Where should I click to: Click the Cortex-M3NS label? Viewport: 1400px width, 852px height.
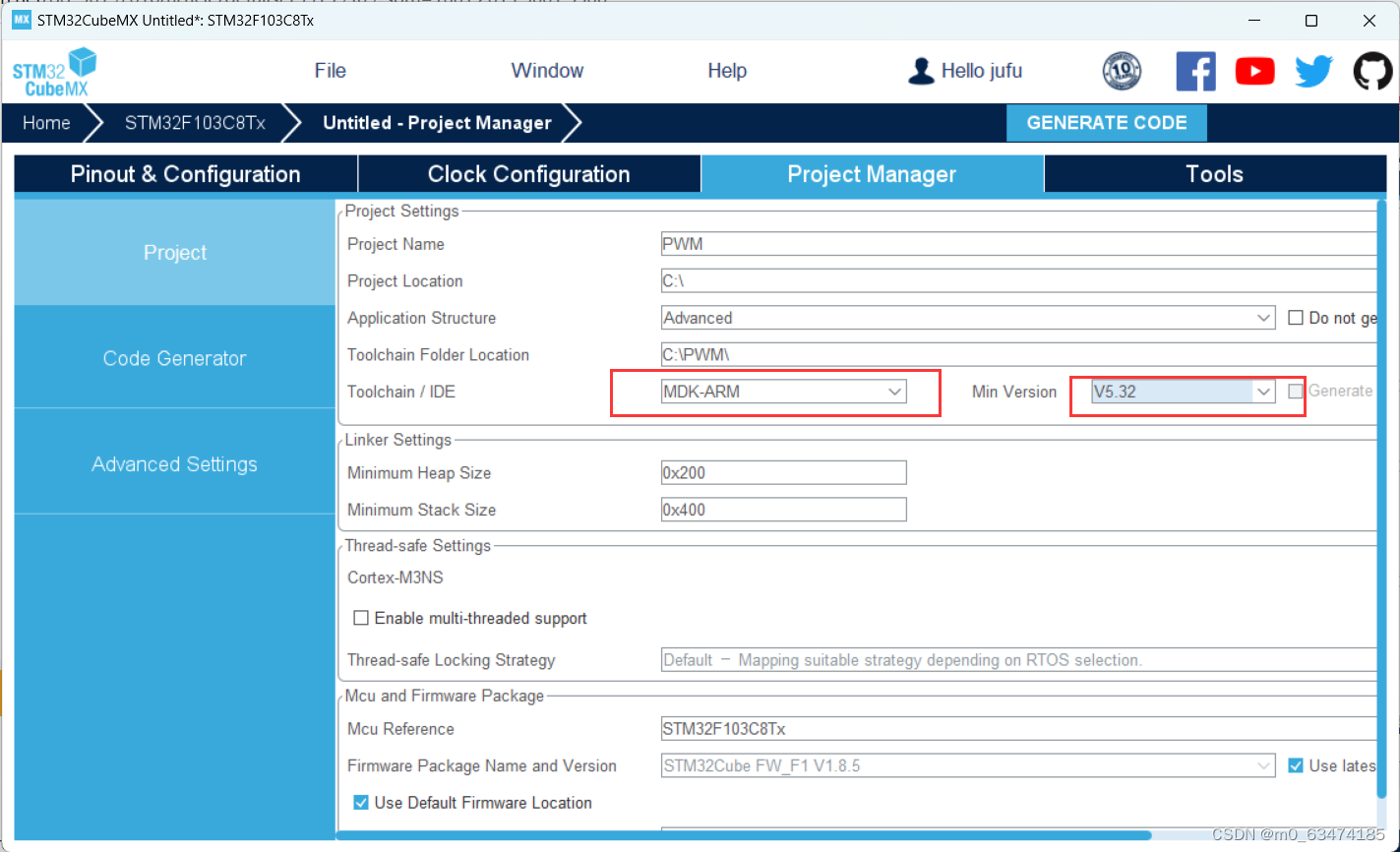click(x=396, y=578)
